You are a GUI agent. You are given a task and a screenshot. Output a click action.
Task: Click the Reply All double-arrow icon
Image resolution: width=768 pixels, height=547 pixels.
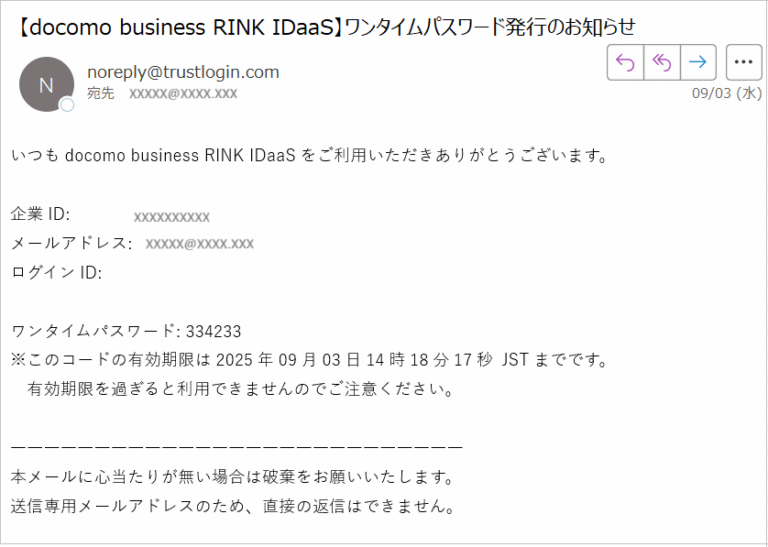click(x=662, y=62)
